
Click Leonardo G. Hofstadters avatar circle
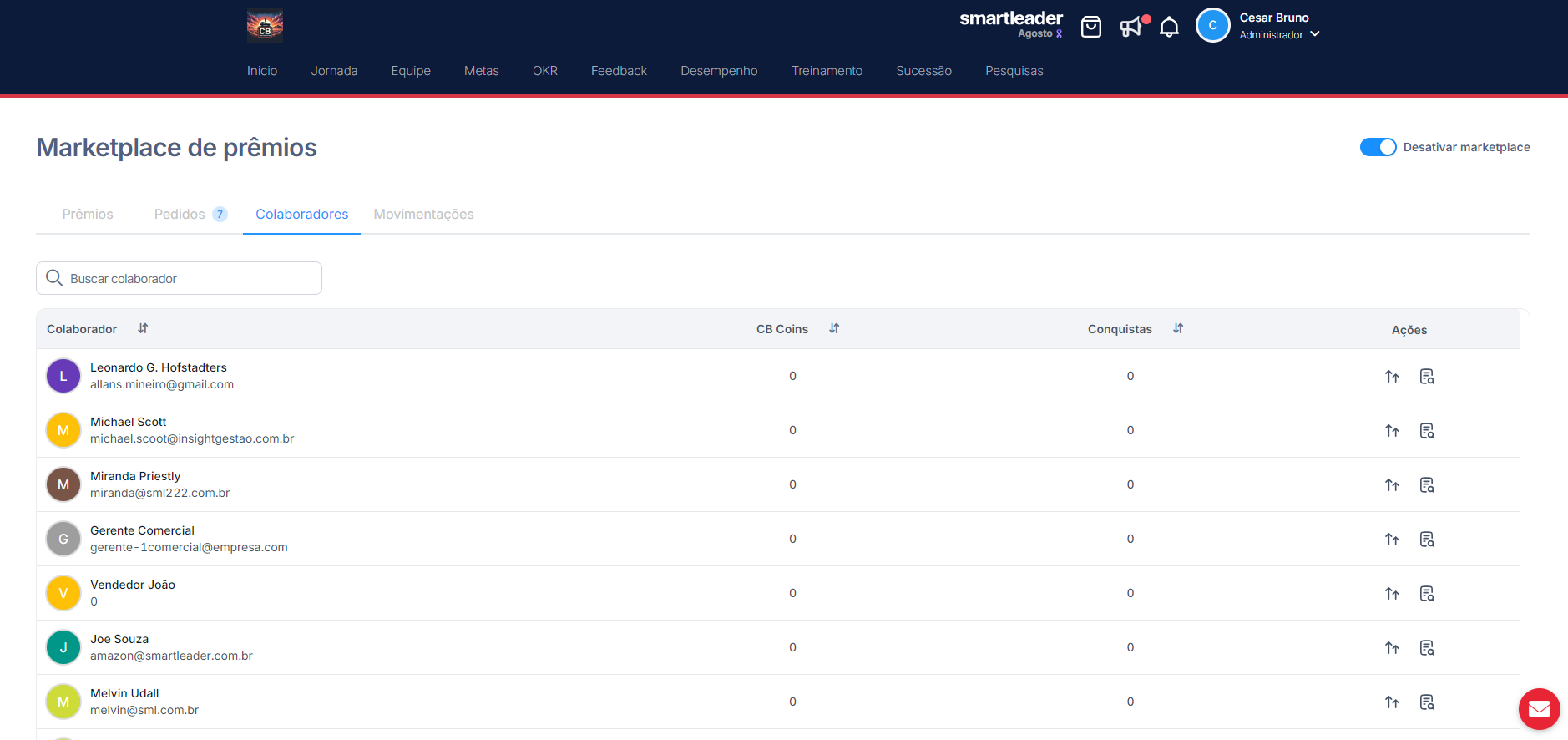[x=63, y=376]
